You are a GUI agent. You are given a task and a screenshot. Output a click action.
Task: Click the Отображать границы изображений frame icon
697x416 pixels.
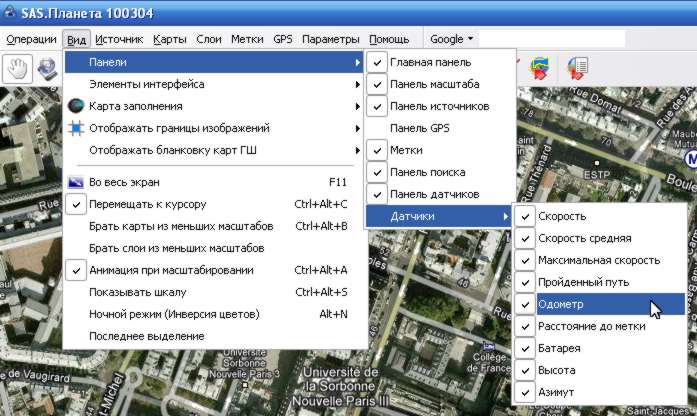[77, 128]
